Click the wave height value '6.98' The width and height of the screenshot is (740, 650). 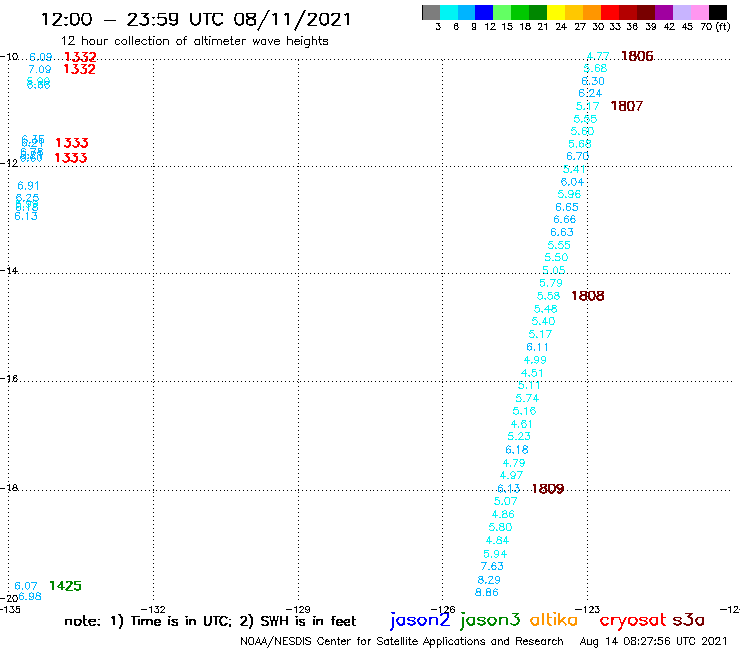coord(30,596)
